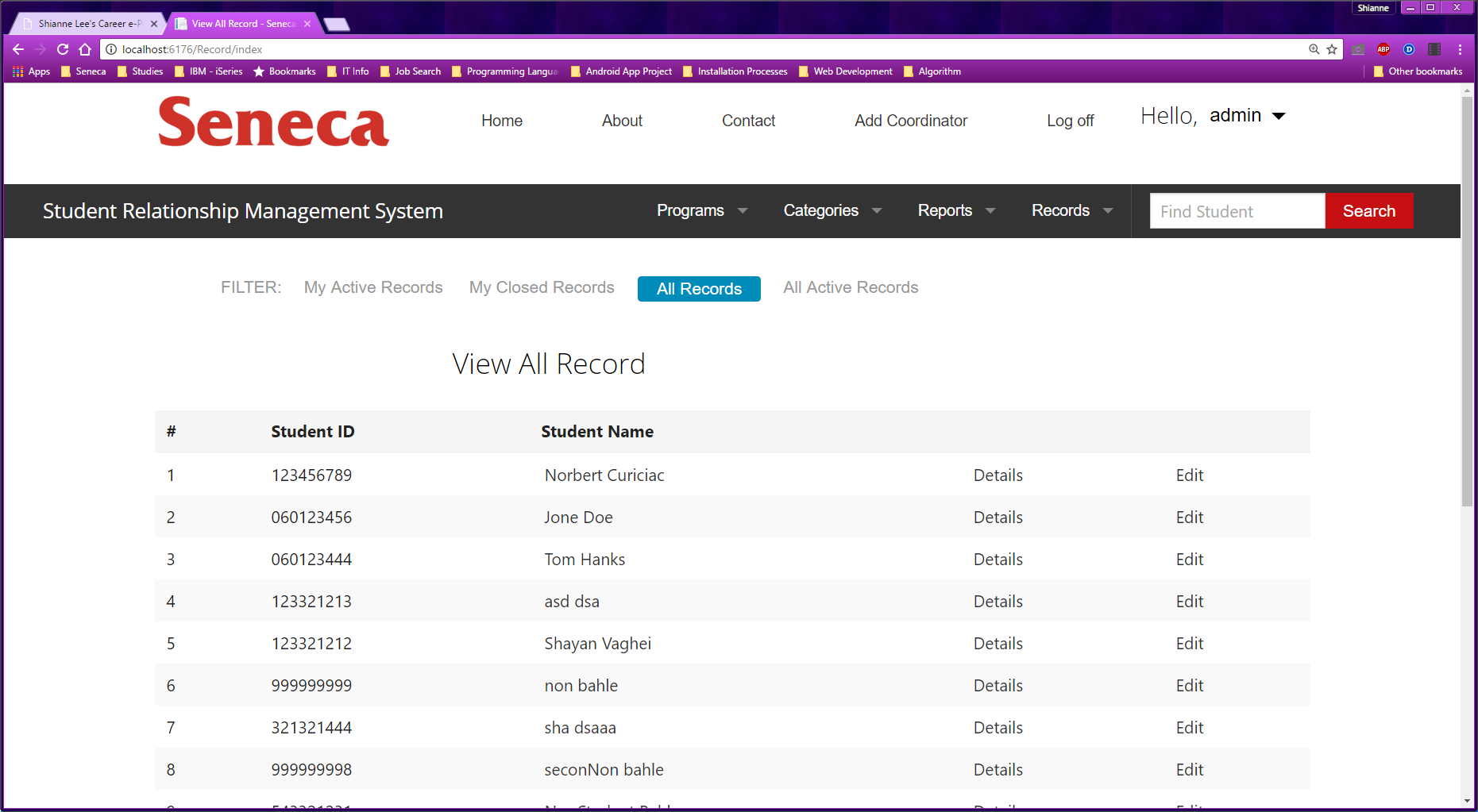The width and height of the screenshot is (1478, 812).
Task: Open the Contact page link
Action: [748, 121]
